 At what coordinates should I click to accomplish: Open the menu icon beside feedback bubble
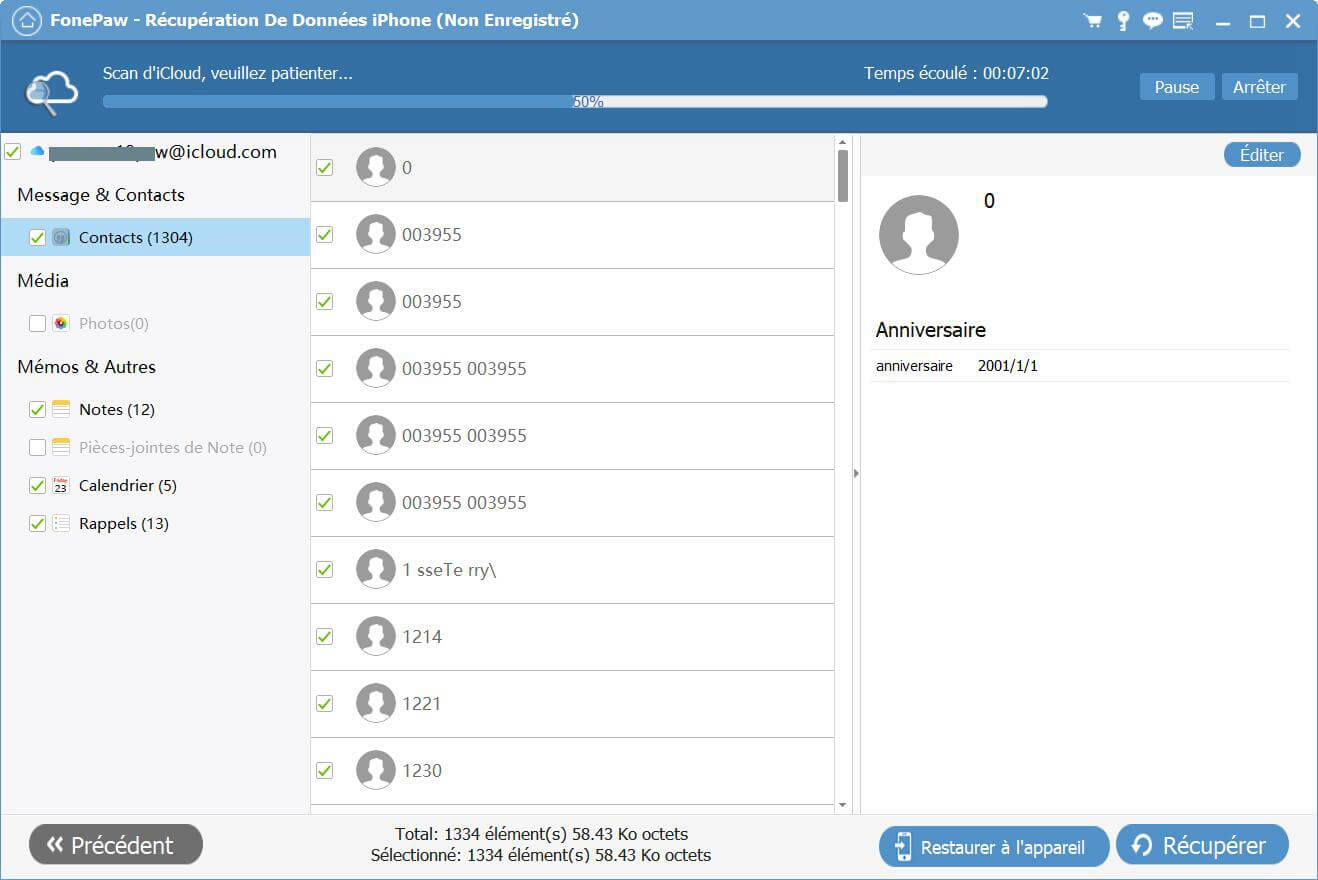(1183, 21)
